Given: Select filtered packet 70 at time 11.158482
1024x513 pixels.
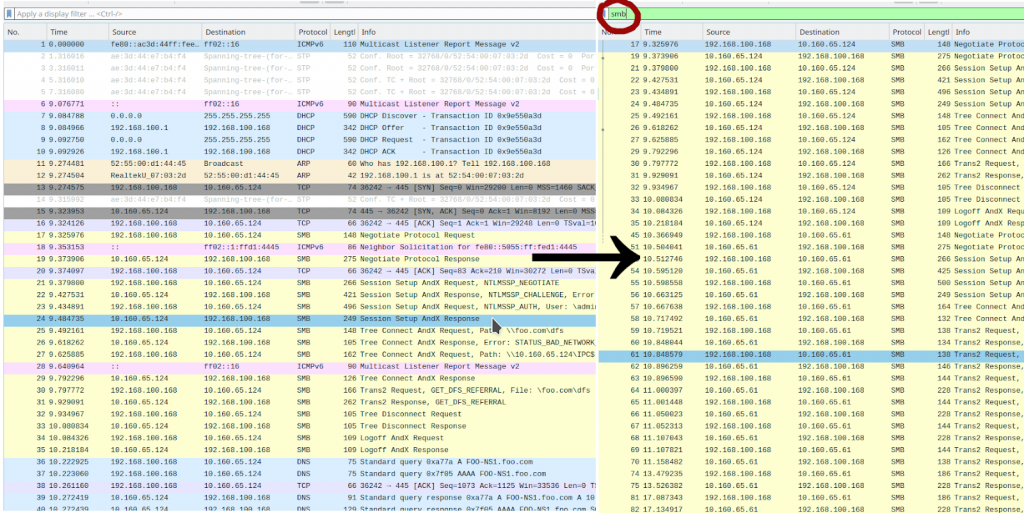Looking at the screenshot, I should [812, 461].
